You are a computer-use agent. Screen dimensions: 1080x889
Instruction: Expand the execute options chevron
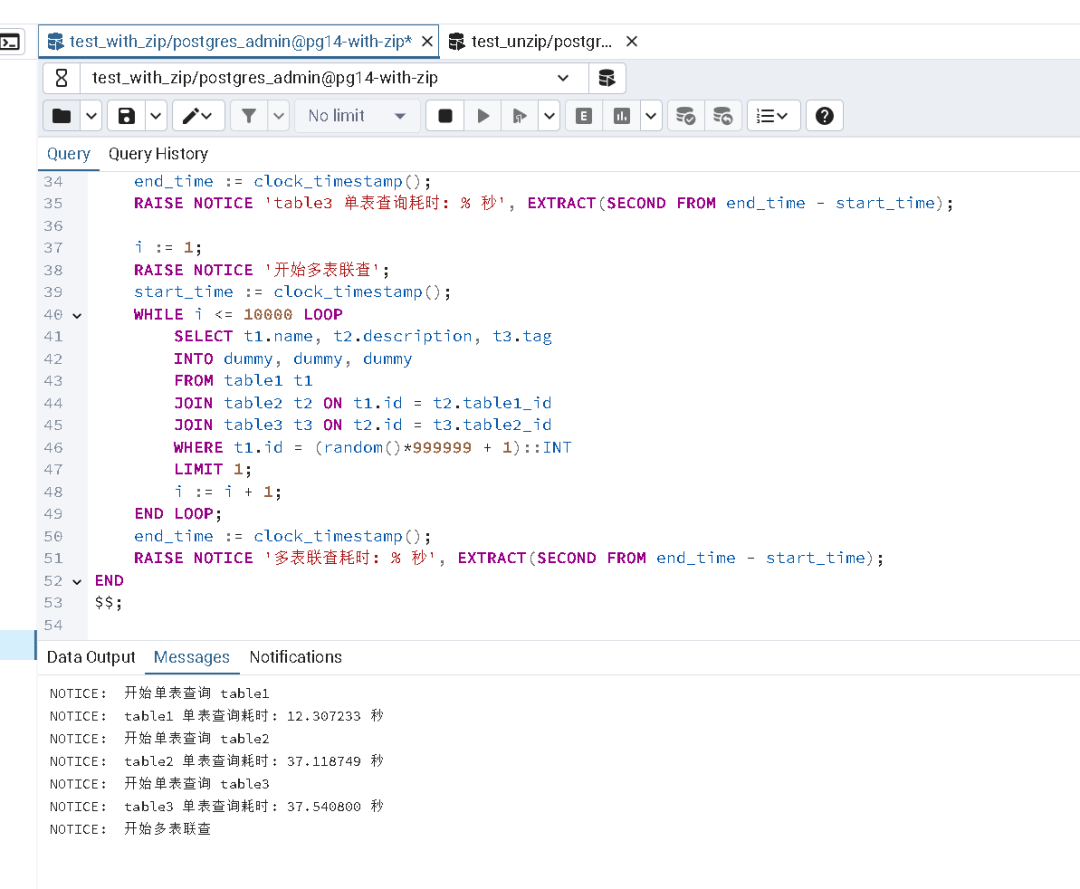point(548,115)
